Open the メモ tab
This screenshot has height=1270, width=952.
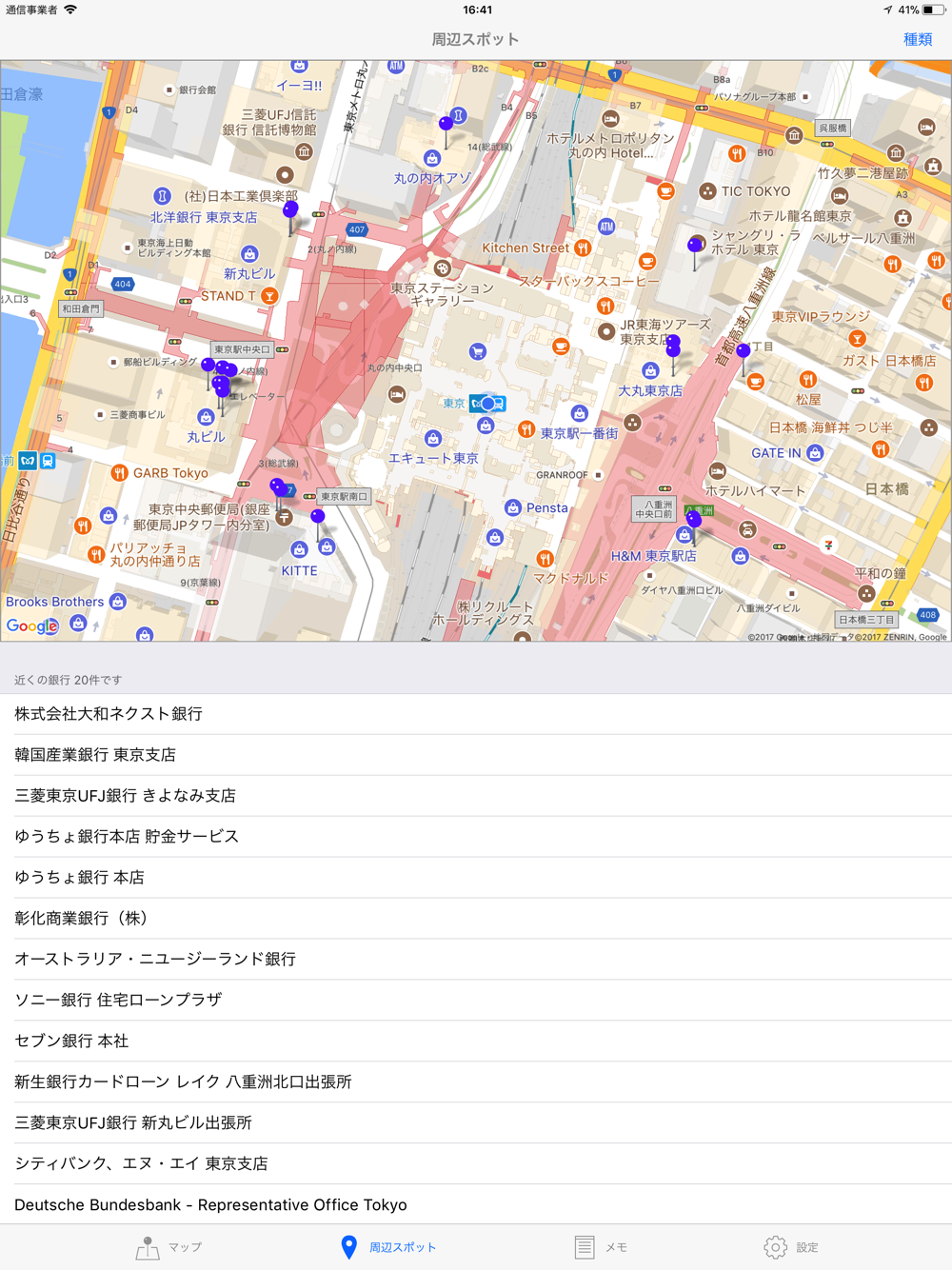(x=601, y=1247)
